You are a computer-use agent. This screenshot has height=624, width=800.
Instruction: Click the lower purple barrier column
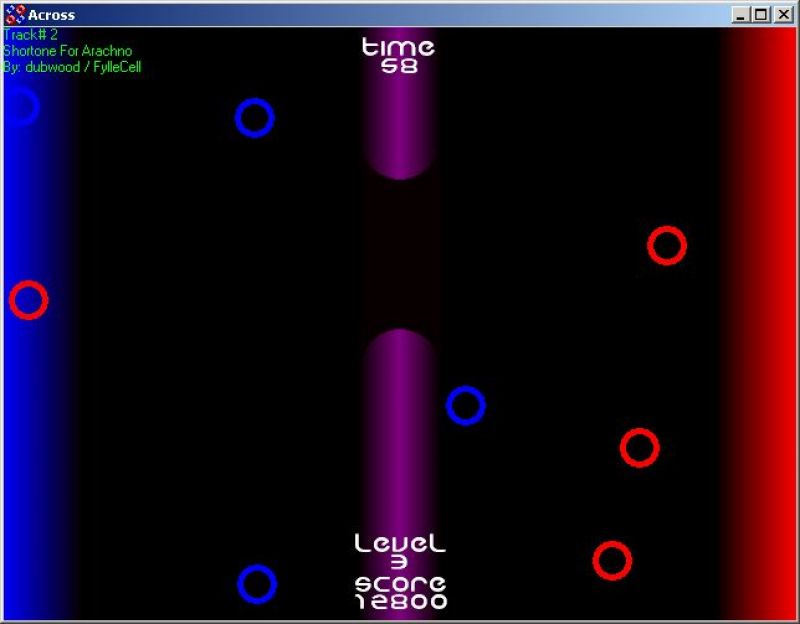[x=400, y=475]
